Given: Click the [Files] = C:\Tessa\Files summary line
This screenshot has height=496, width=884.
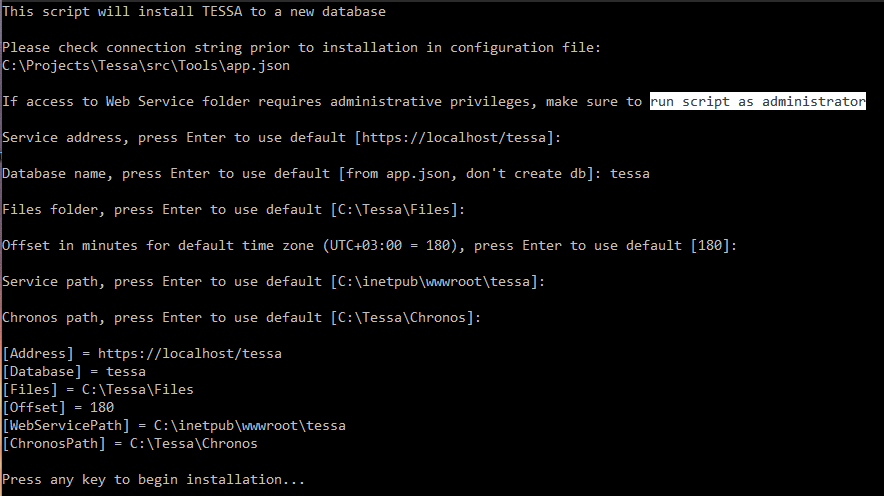Looking at the screenshot, I should pyautogui.click(x=98, y=390).
